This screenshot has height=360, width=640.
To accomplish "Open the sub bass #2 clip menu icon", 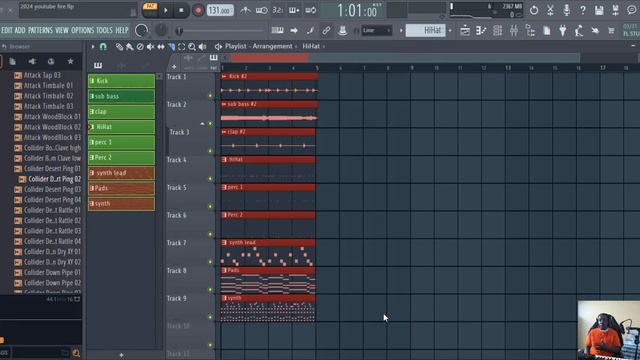I will 224,104.
